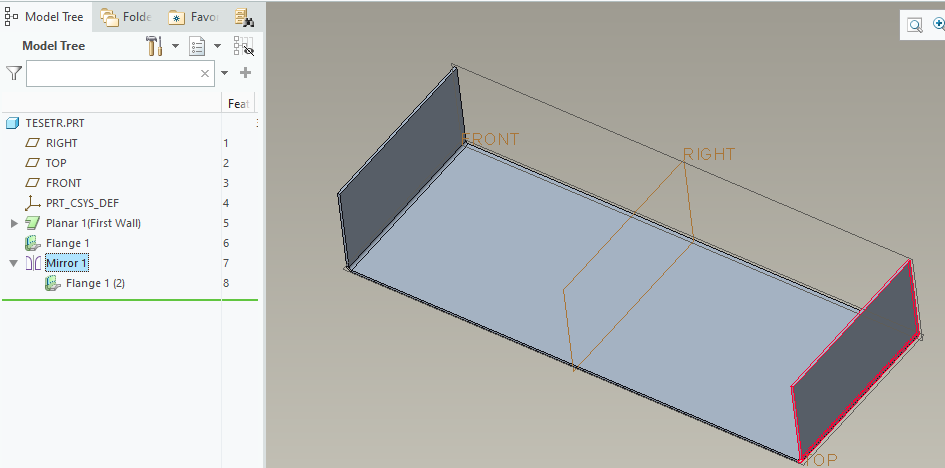Click the TOP datum plane icon
945x468 pixels.
click(x=32, y=163)
